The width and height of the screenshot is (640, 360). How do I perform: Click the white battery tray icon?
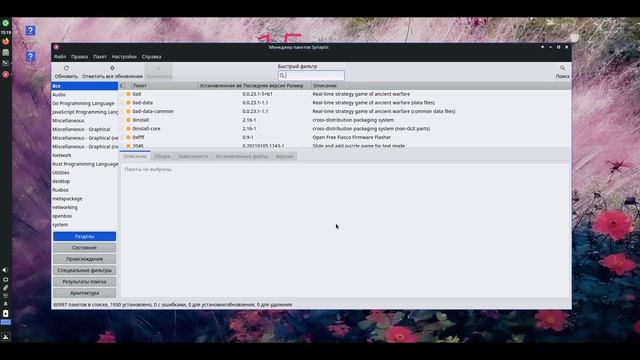click(5, 313)
